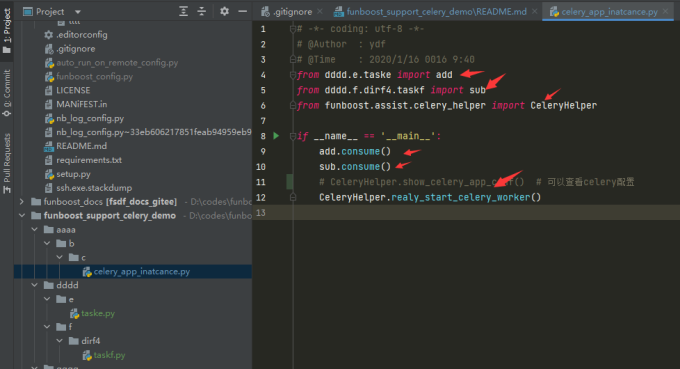Click the Expand All icon in Project panel
Image resolution: width=680 pixels, height=369 pixels.
(183, 11)
